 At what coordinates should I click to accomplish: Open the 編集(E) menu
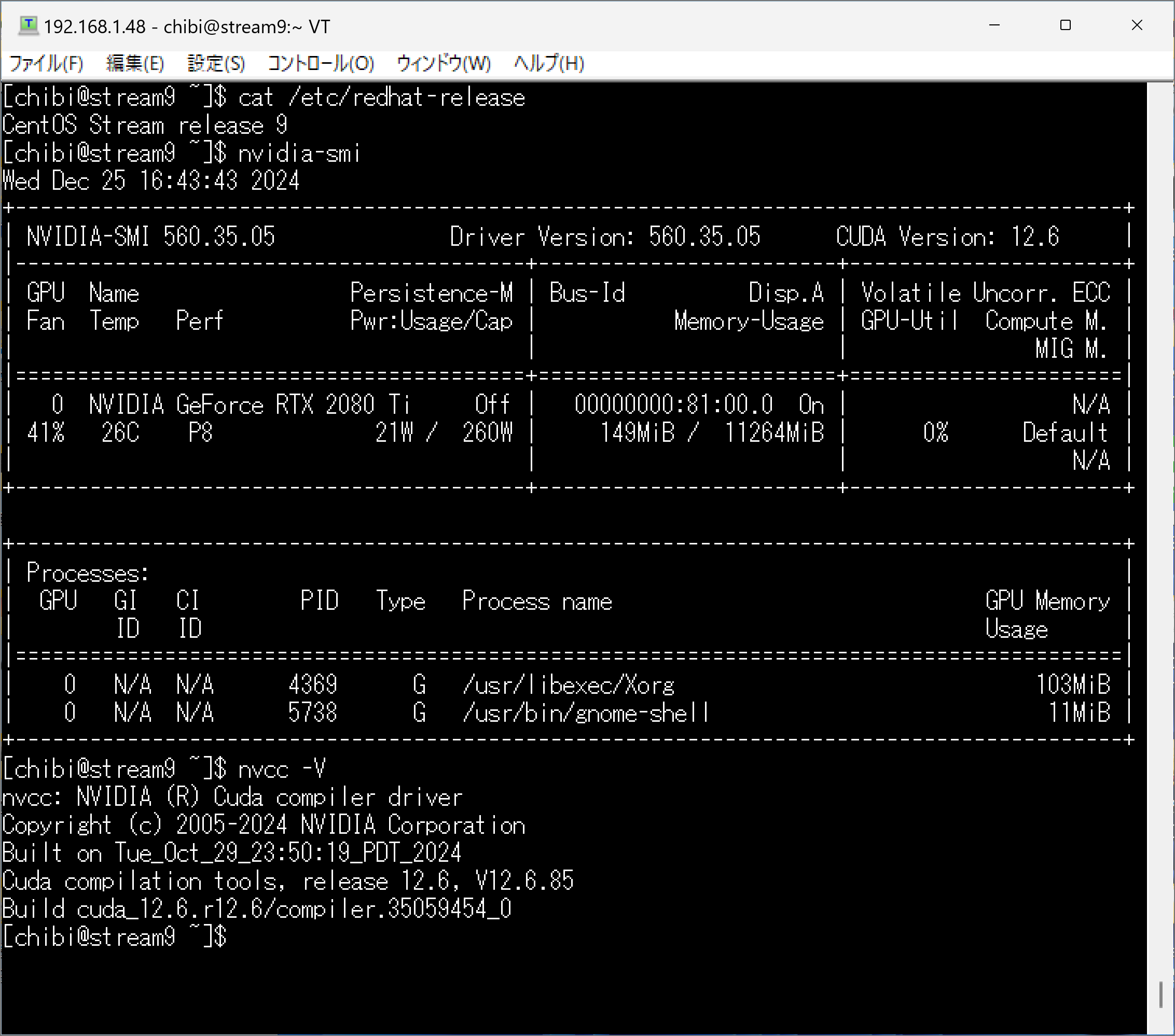coord(135,63)
